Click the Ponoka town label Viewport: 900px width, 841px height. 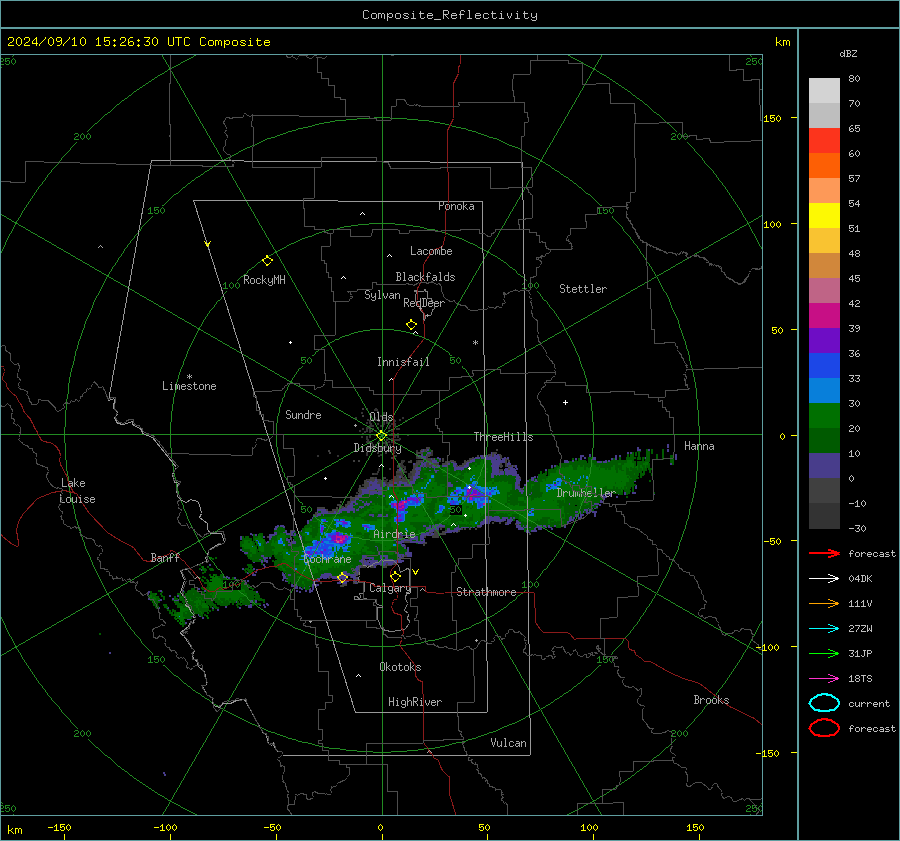pos(456,206)
